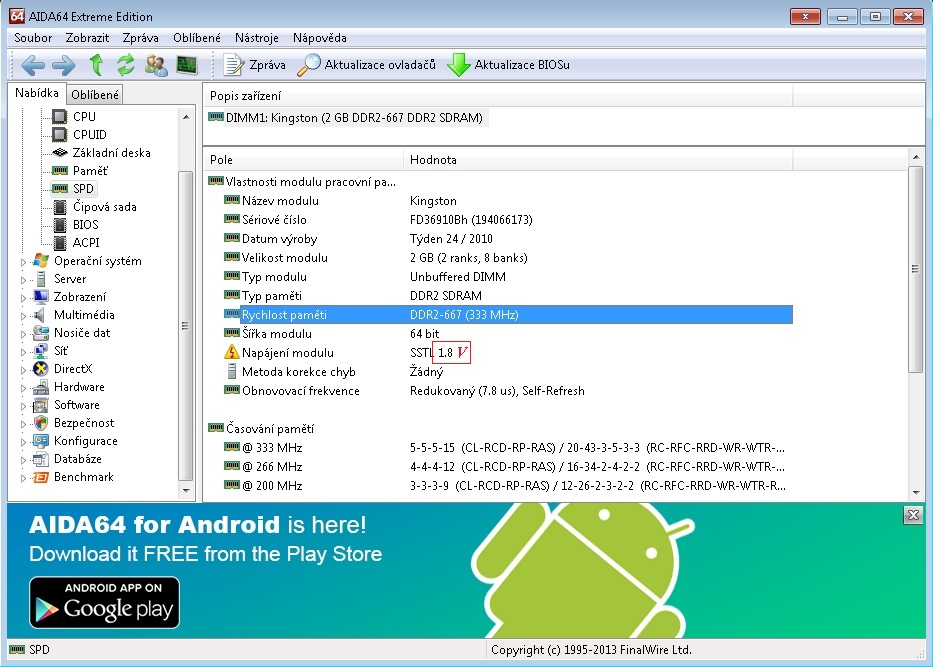Refresh using the green circular arrows icon
Viewport: 933px width, 667px height.
pyautogui.click(x=126, y=65)
